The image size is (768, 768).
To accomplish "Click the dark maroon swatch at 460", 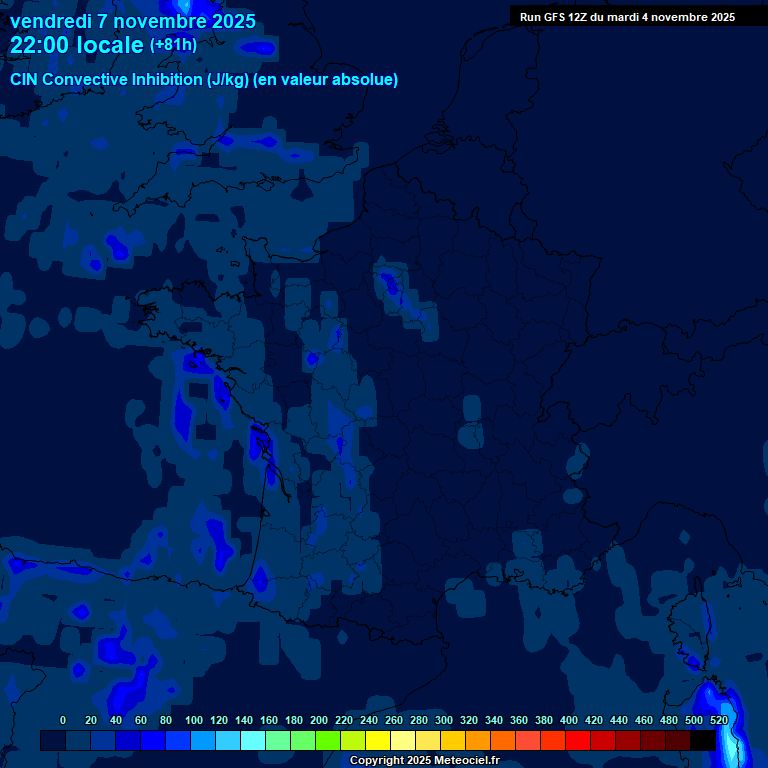I will pos(653,741).
